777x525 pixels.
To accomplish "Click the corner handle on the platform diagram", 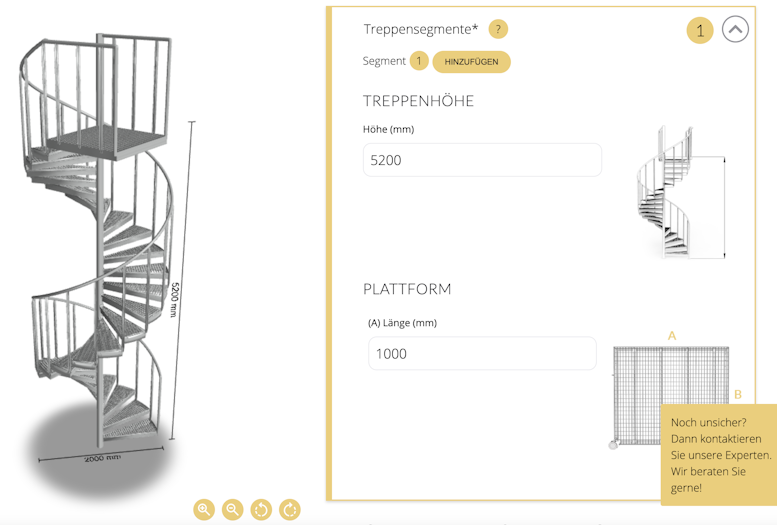I will coord(613,445).
